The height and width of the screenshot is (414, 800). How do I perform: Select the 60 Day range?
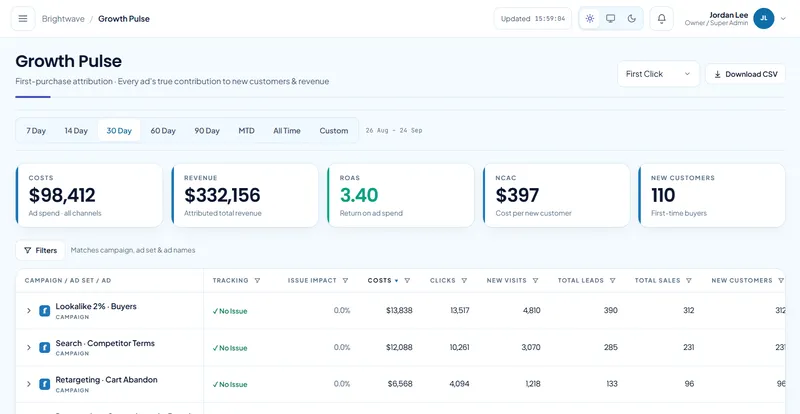point(163,131)
